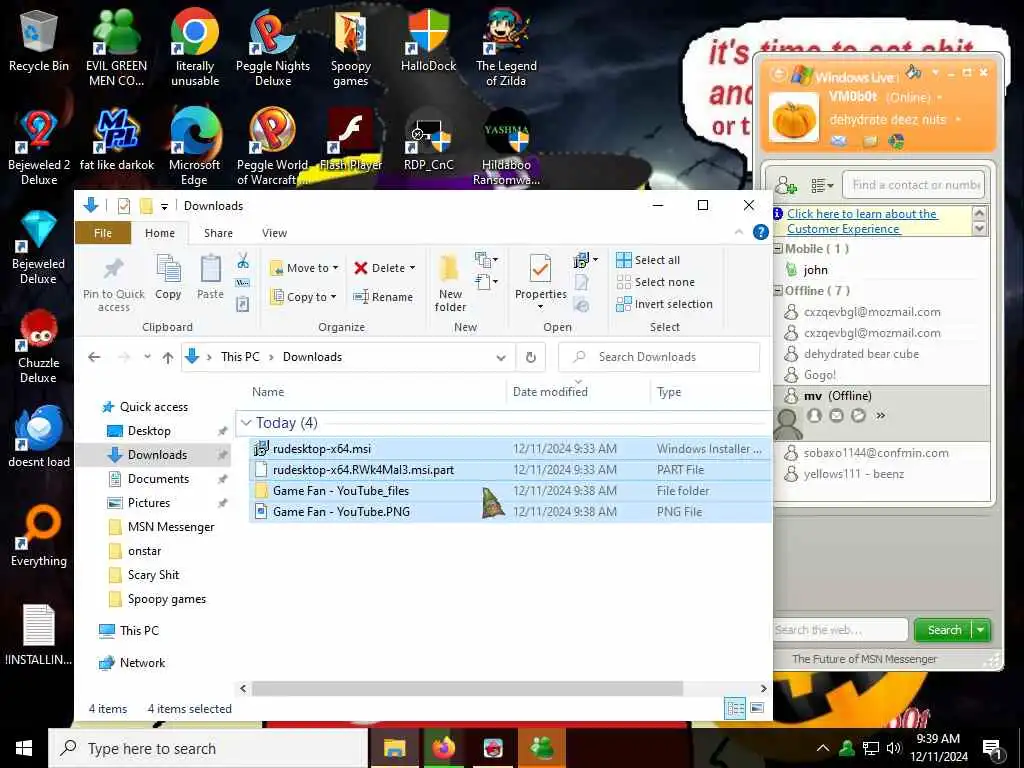Open the Easy access dropdown in ribbon
Image resolution: width=1024 pixels, height=768 pixels.
(487, 282)
